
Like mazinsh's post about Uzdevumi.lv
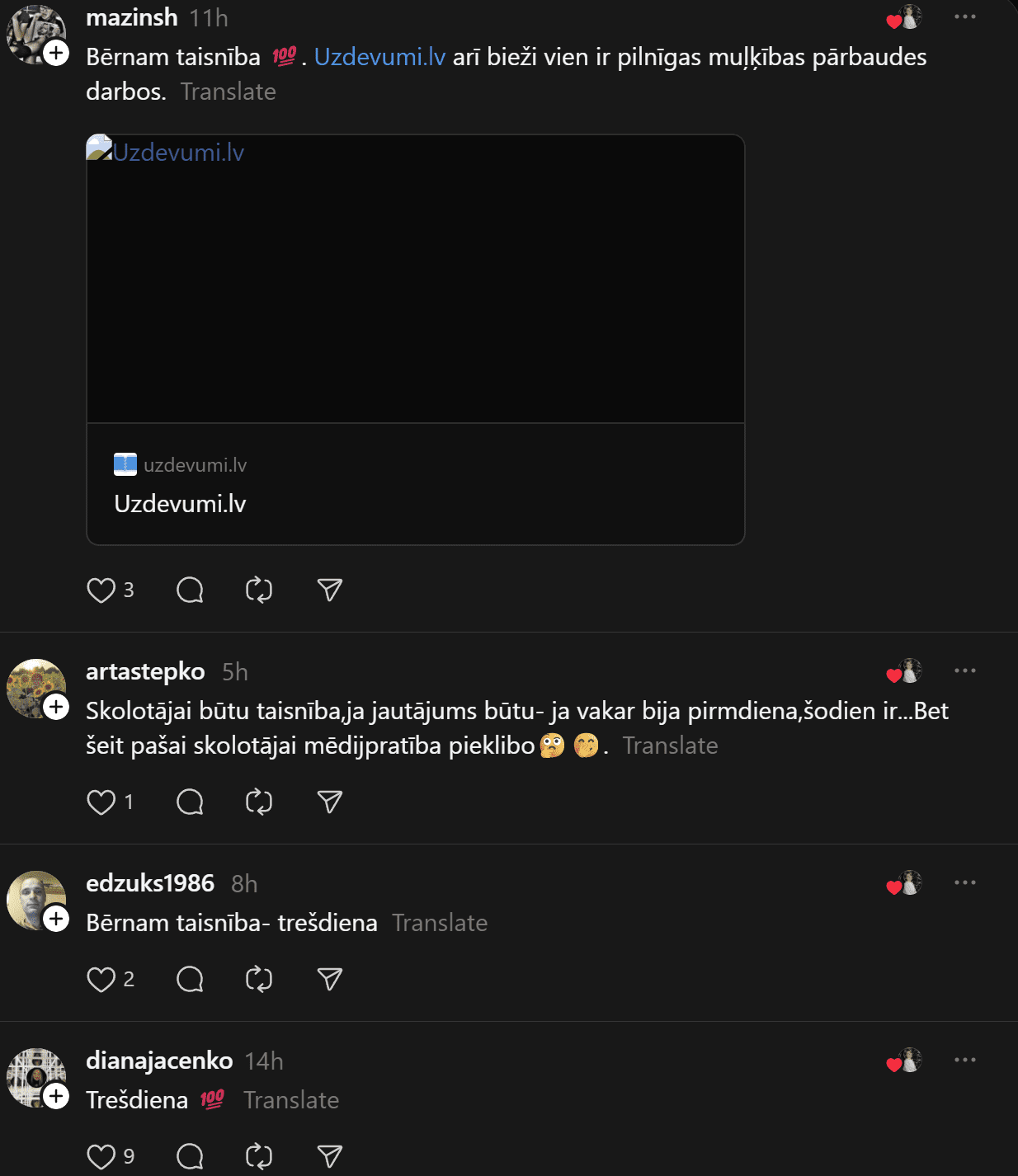101,590
